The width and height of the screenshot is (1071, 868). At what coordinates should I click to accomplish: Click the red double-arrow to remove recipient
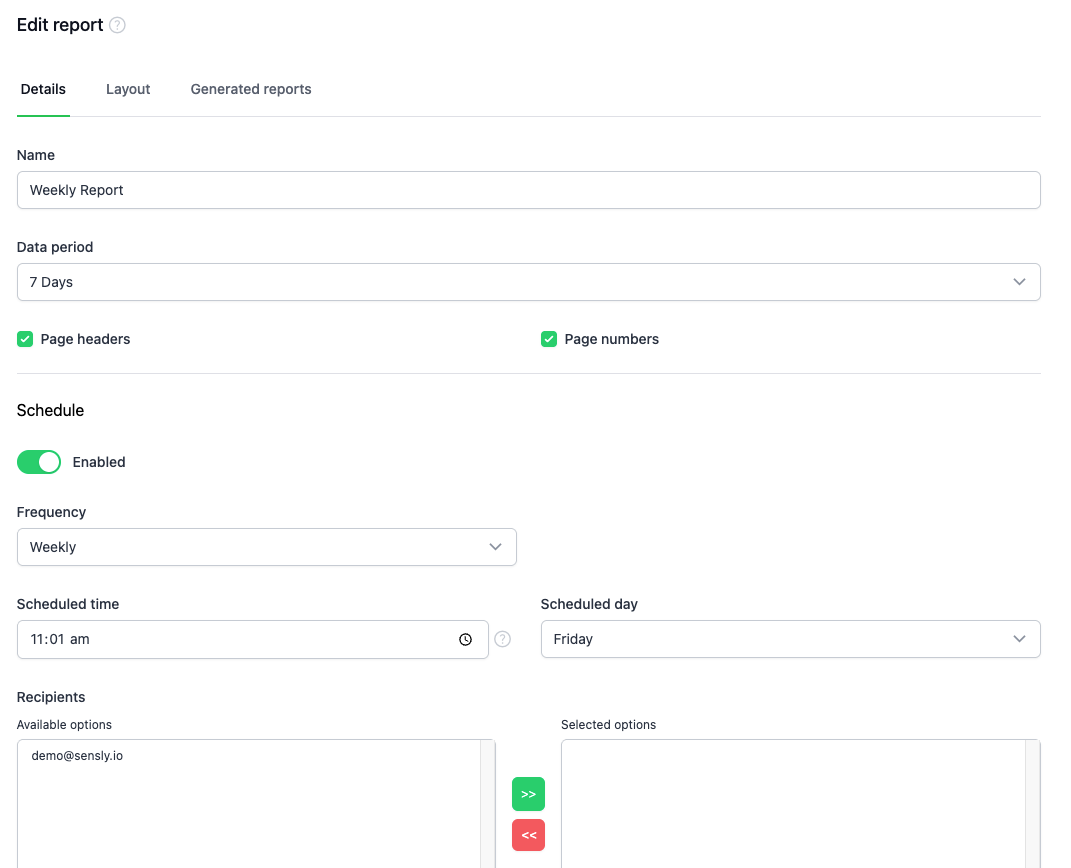tap(528, 835)
